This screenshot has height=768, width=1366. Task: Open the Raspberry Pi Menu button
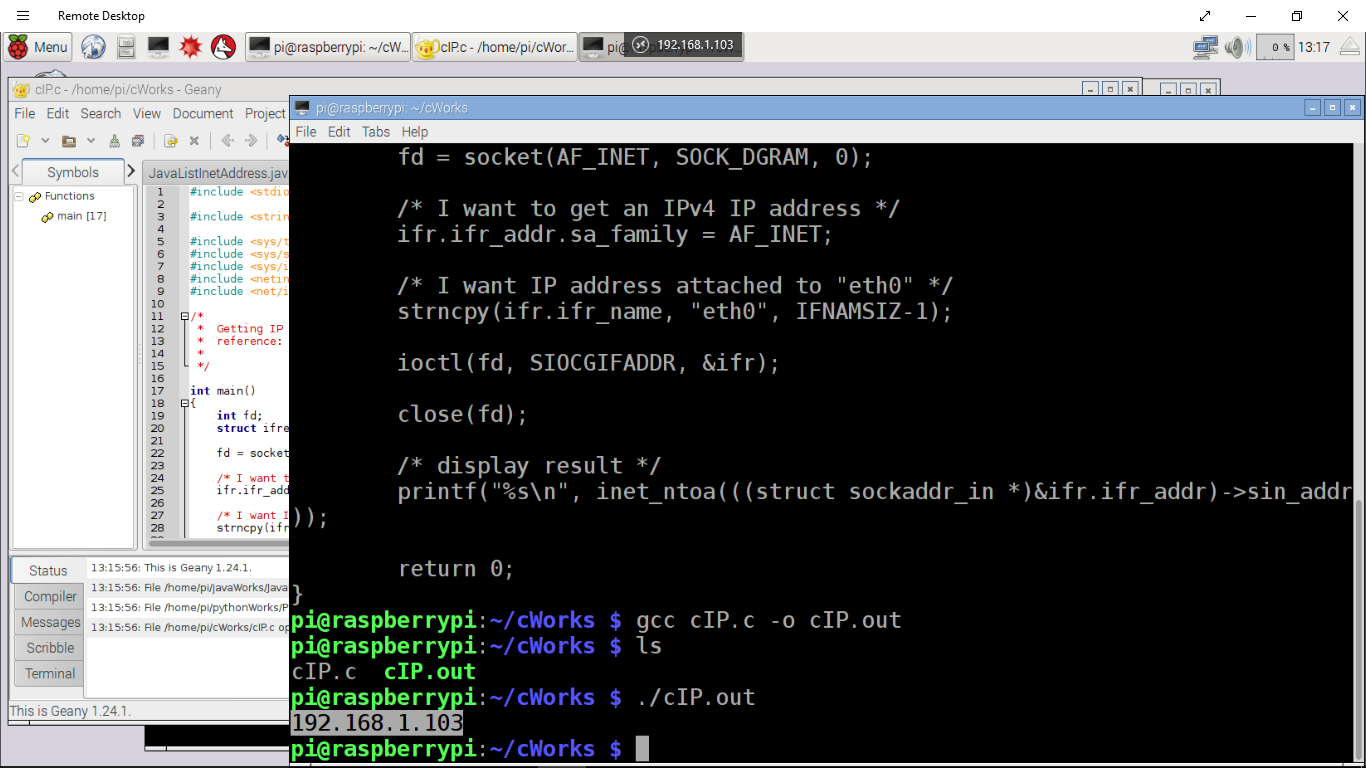click(37, 47)
